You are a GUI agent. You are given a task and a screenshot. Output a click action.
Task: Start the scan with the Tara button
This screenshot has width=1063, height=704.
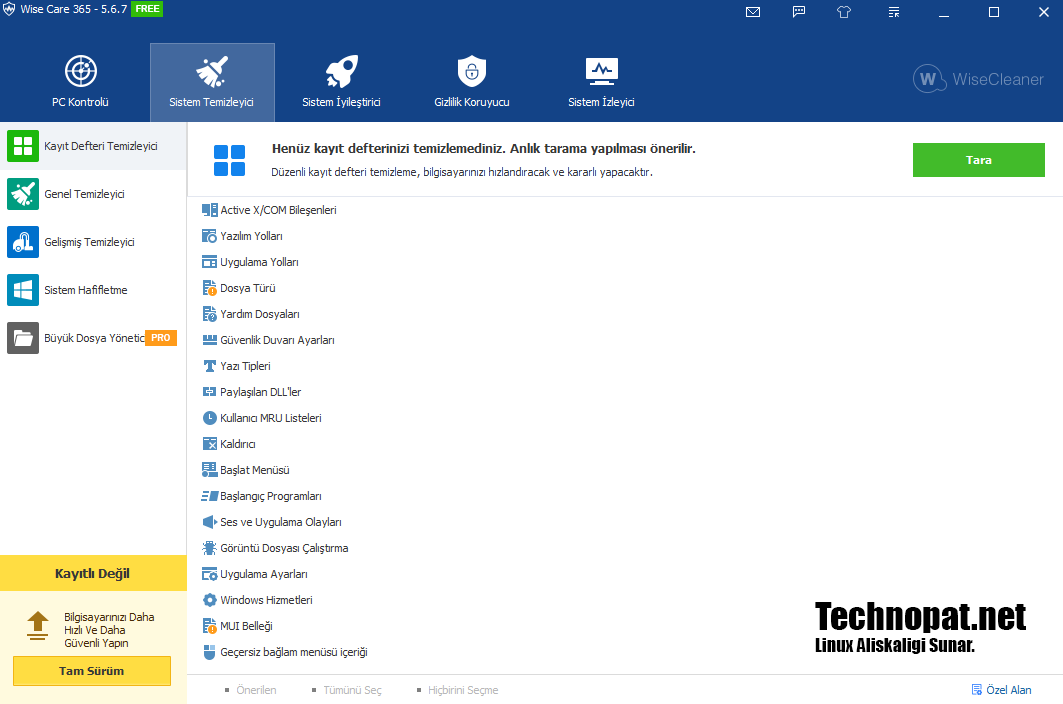pyautogui.click(x=978, y=160)
